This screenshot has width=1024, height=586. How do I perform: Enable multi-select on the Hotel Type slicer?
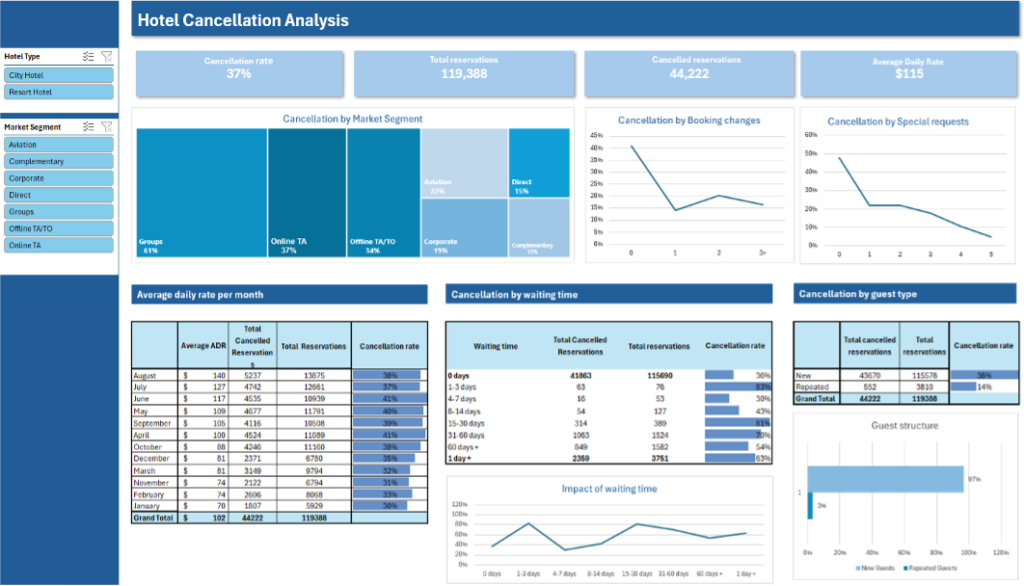pos(88,56)
